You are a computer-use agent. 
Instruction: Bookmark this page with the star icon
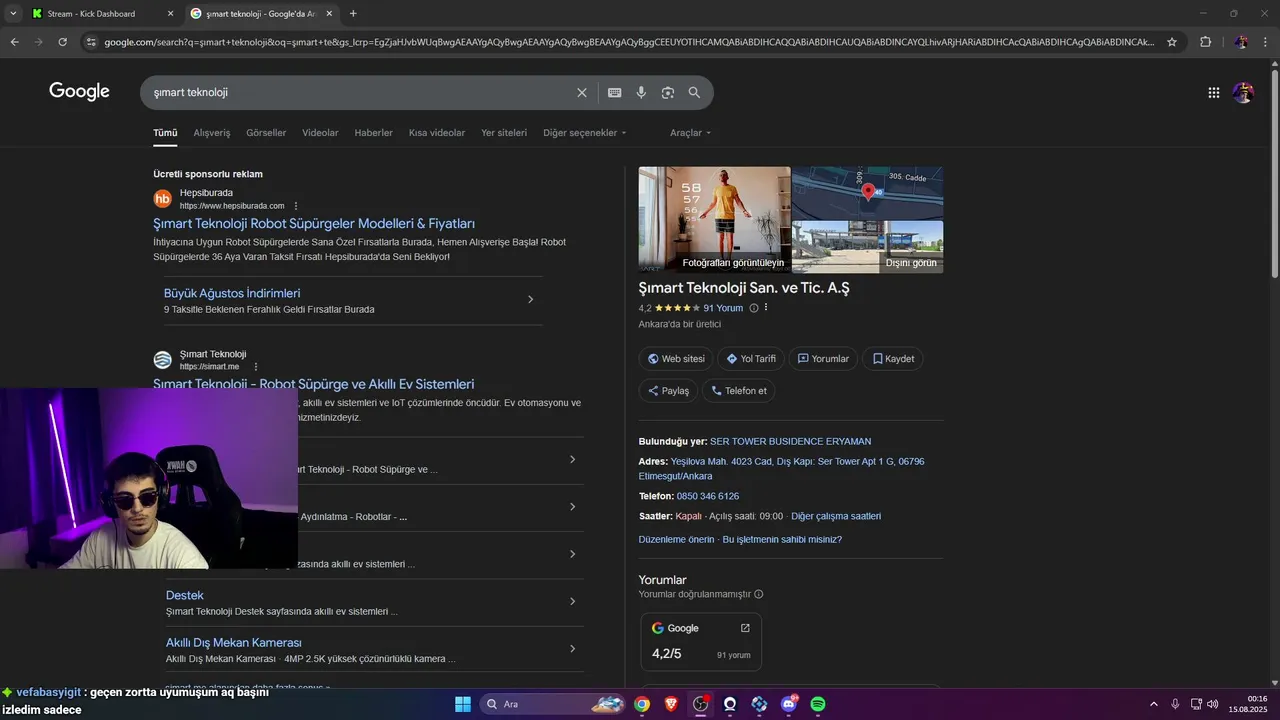point(1172,42)
